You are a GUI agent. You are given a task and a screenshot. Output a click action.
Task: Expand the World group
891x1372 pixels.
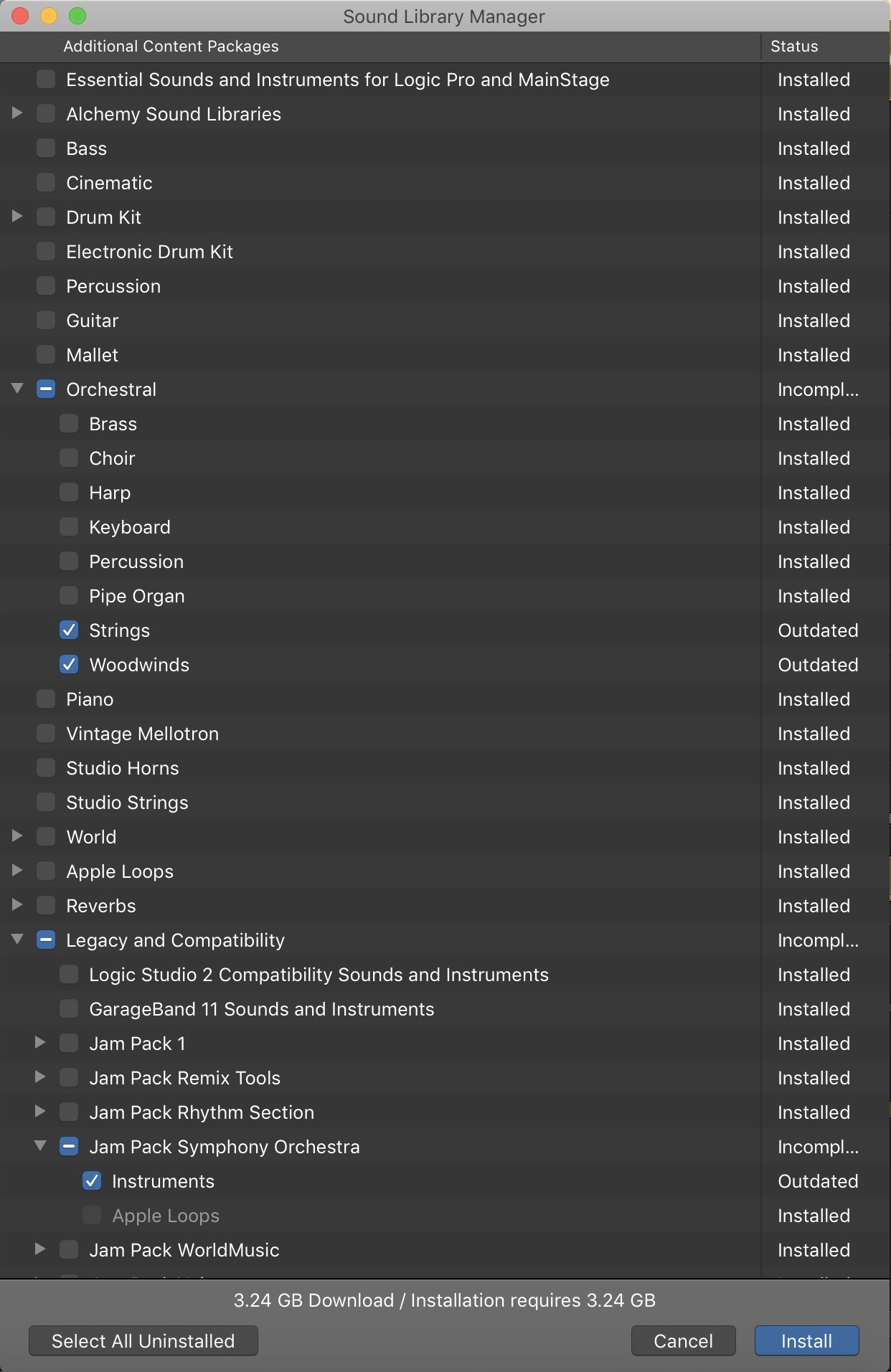pos(17,836)
